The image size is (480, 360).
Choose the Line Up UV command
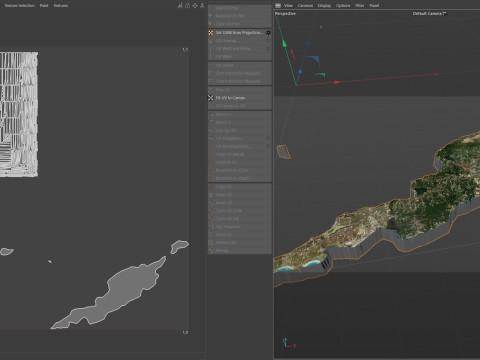[240, 130]
